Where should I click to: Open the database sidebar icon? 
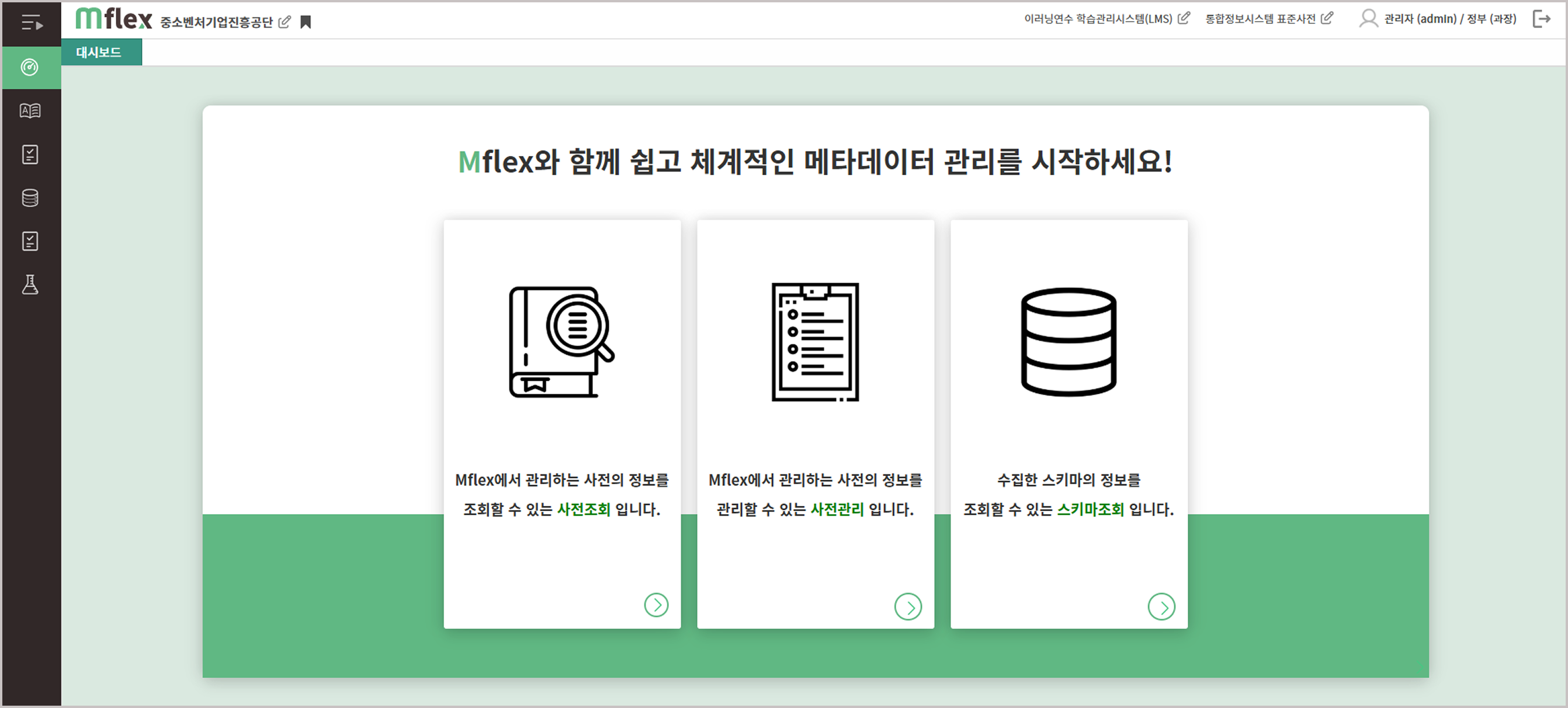30,198
